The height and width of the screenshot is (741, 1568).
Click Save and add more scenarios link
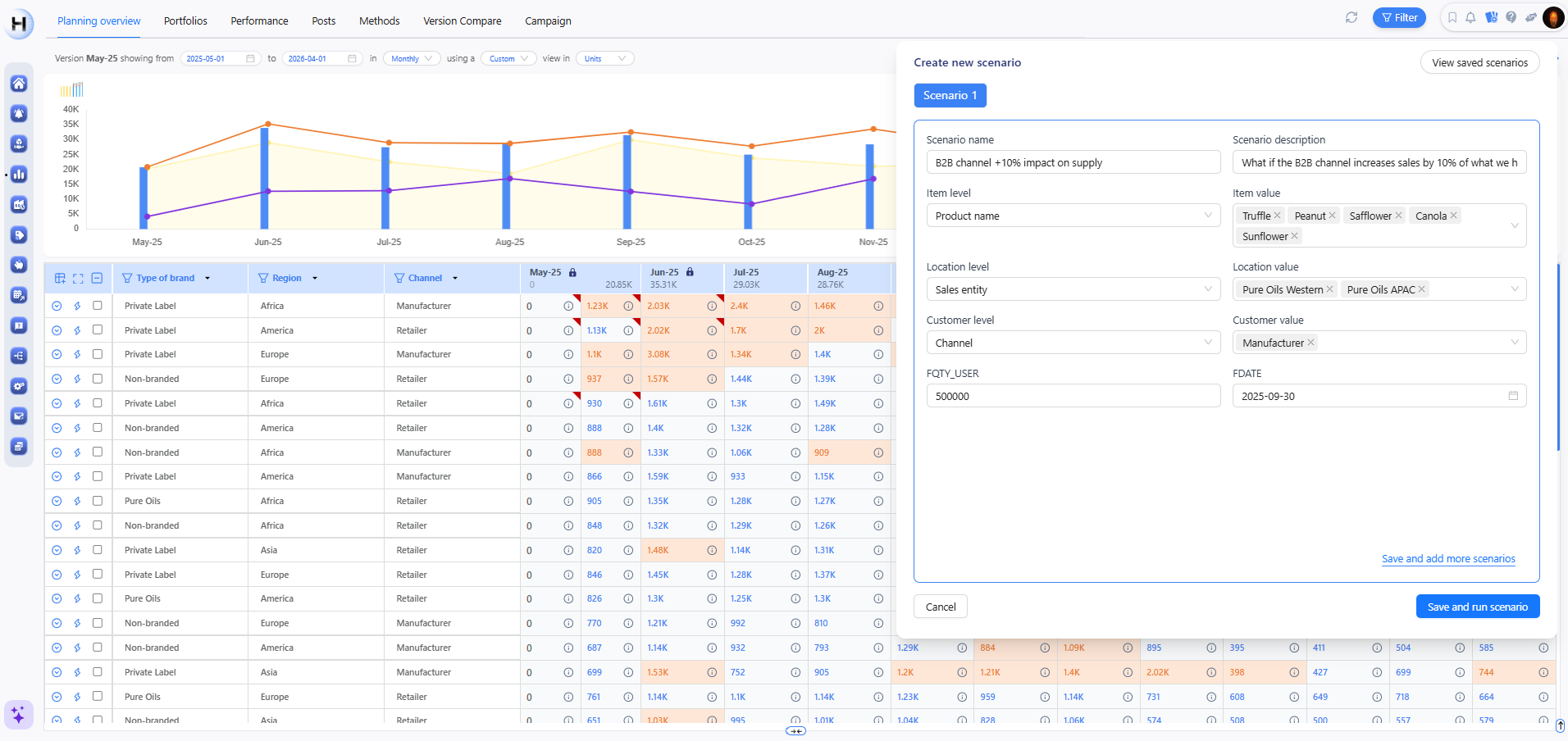pyautogui.click(x=1448, y=559)
